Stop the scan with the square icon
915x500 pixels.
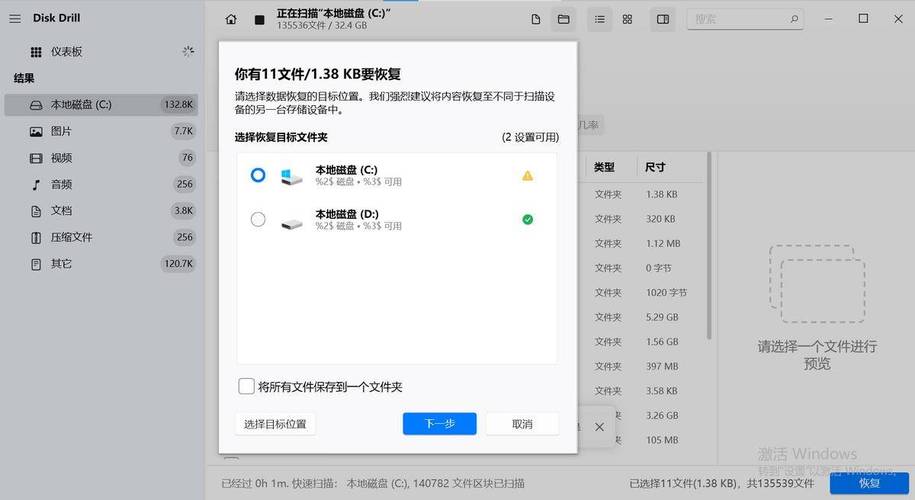(260, 20)
